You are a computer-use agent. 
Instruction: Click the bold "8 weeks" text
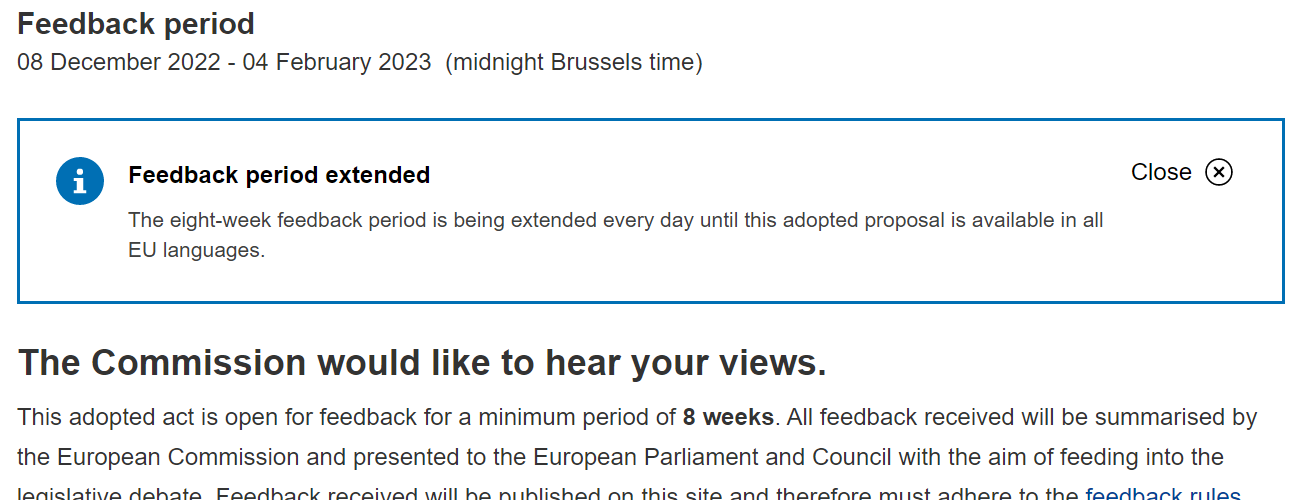tap(728, 417)
